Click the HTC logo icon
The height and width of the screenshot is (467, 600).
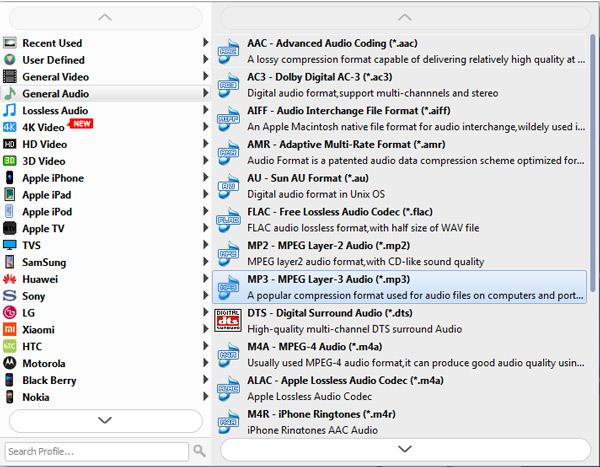[10, 346]
